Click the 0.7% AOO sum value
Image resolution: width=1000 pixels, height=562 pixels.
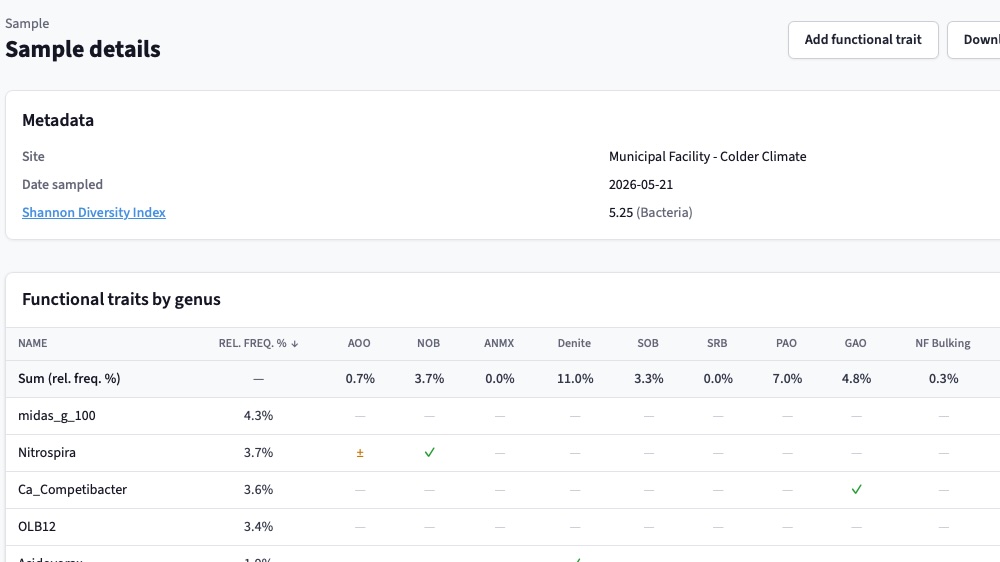(x=360, y=378)
